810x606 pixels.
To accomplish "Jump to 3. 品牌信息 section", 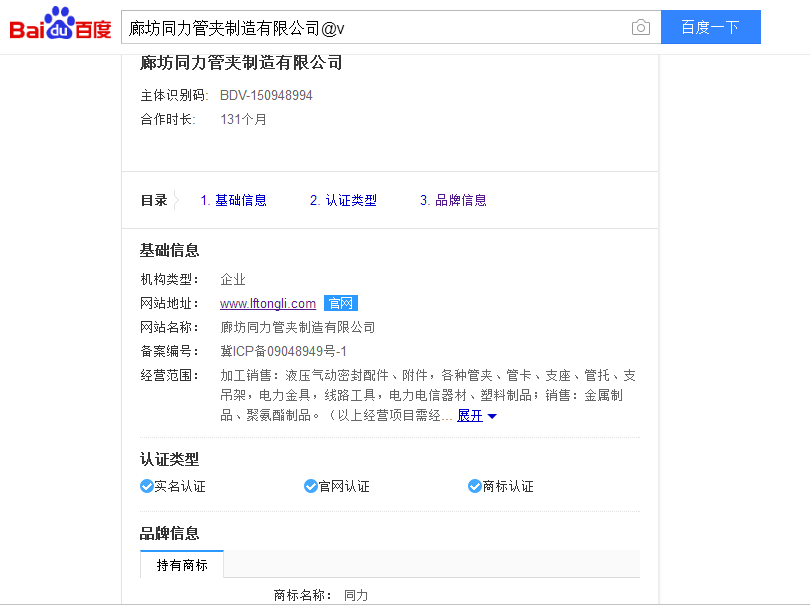I will [x=453, y=200].
